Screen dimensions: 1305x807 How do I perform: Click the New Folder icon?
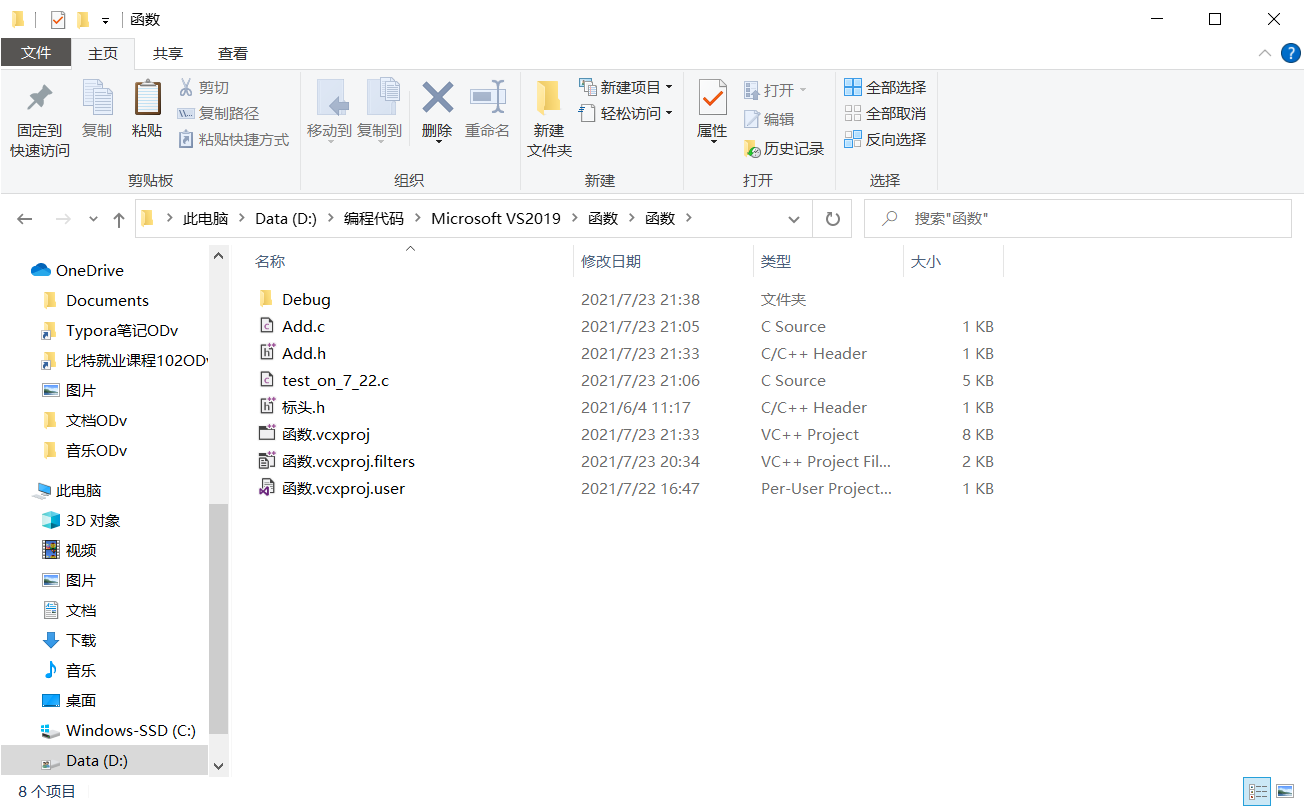click(x=548, y=97)
